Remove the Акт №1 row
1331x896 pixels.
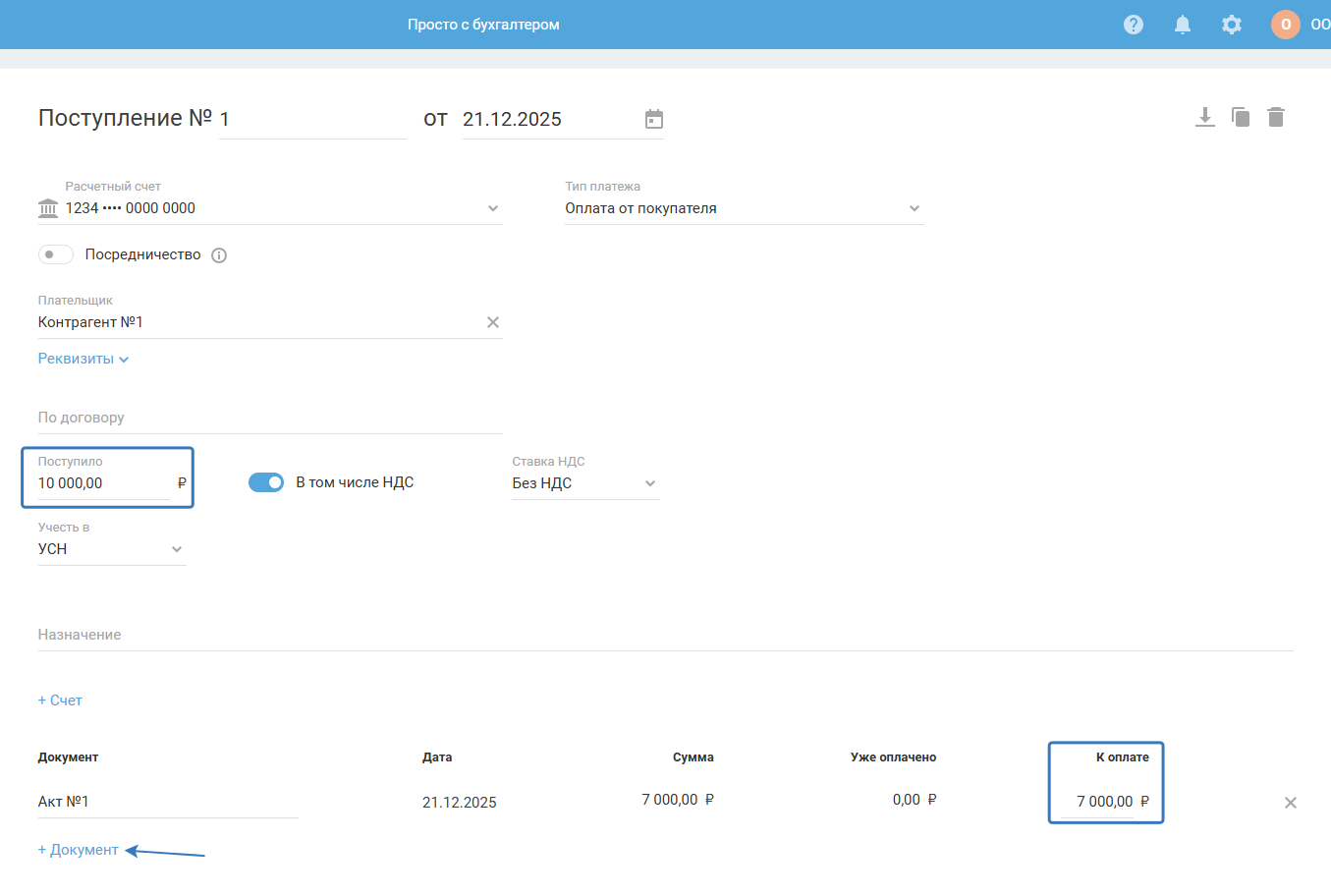click(x=1291, y=803)
